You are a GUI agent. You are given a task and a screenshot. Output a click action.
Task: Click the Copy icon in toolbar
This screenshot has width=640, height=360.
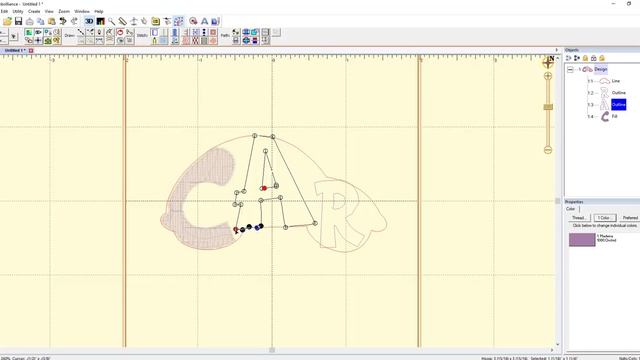40,21
